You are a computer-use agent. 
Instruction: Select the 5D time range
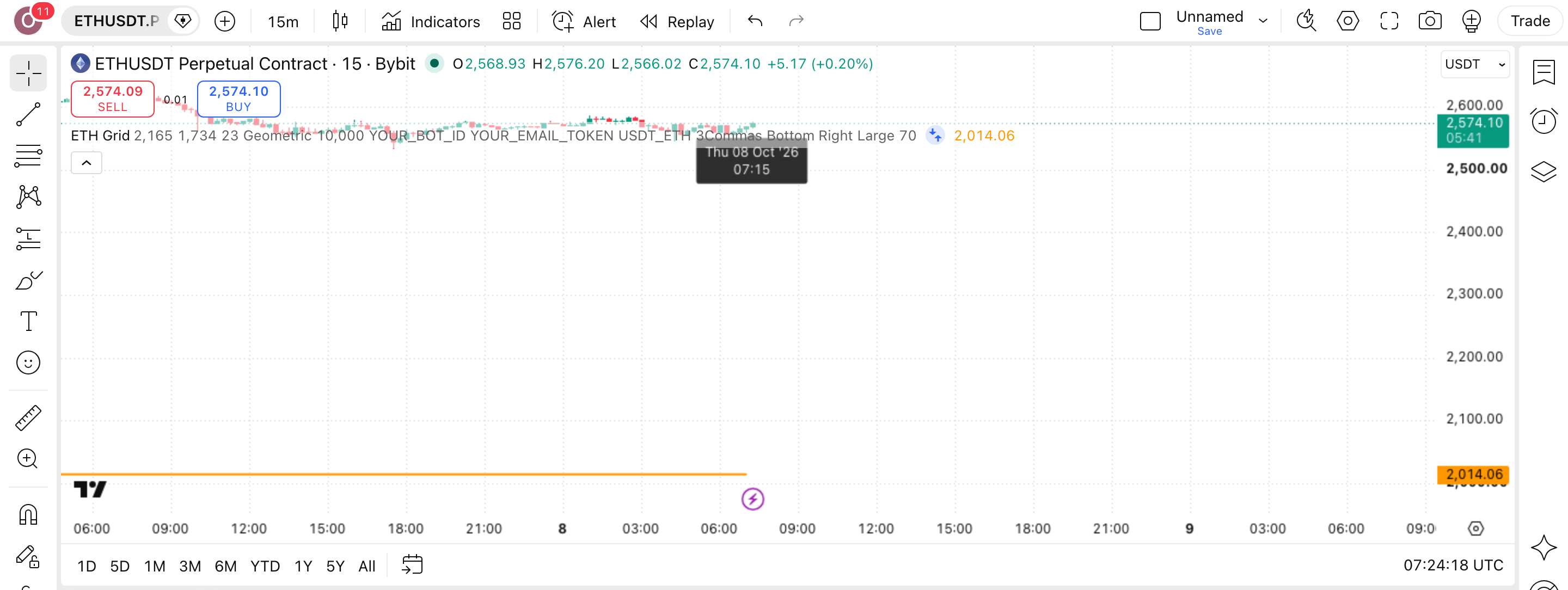tap(120, 566)
